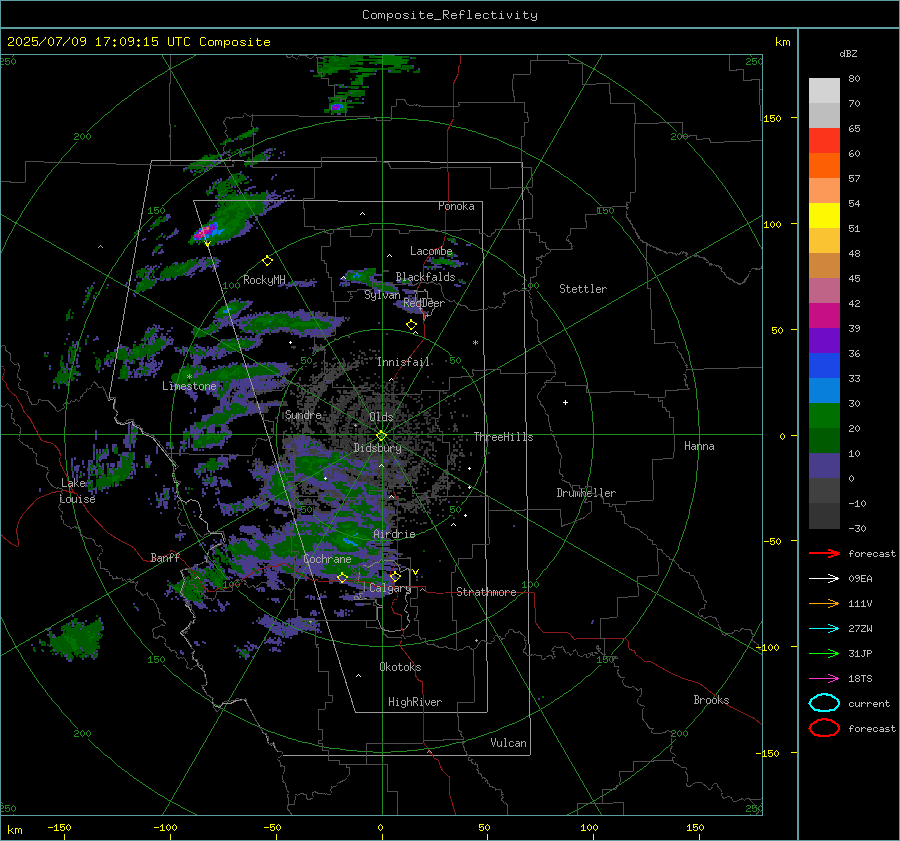Pick the orange 111V arrow legend icon
This screenshot has width=900, height=841.
(x=824, y=603)
